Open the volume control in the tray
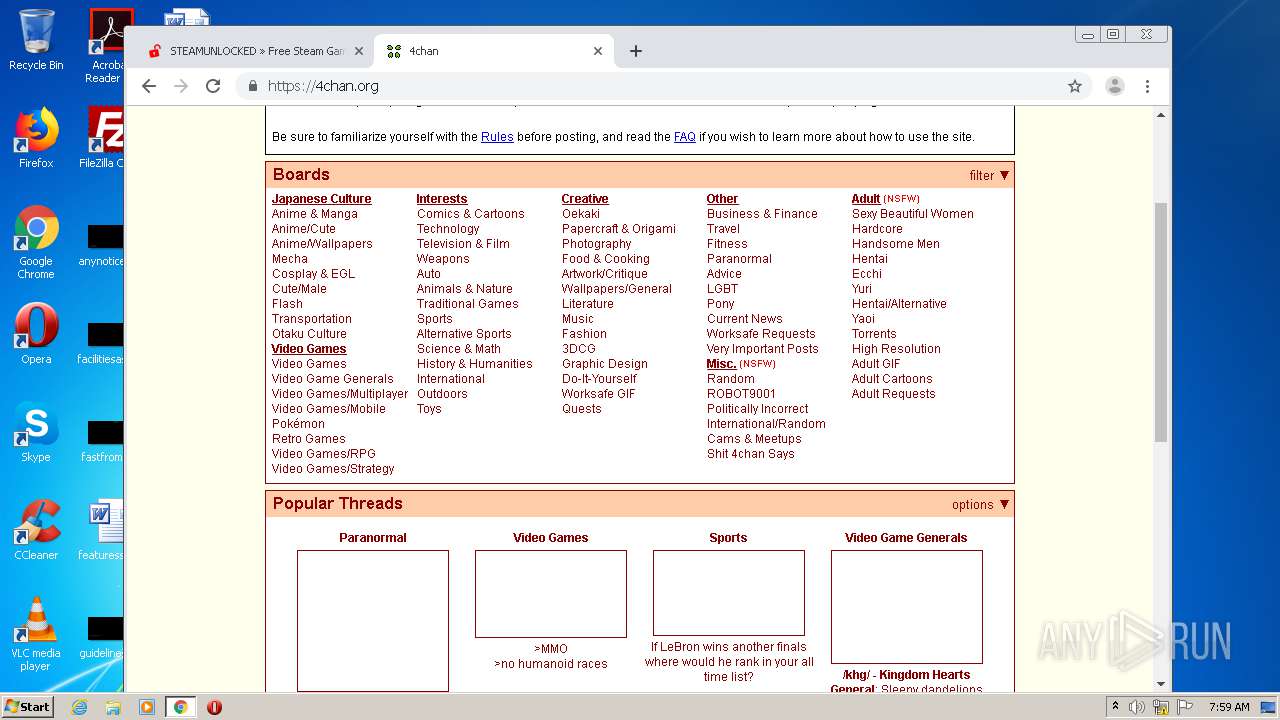This screenshot has width=1280, height=720. [x=1137, y=707]
